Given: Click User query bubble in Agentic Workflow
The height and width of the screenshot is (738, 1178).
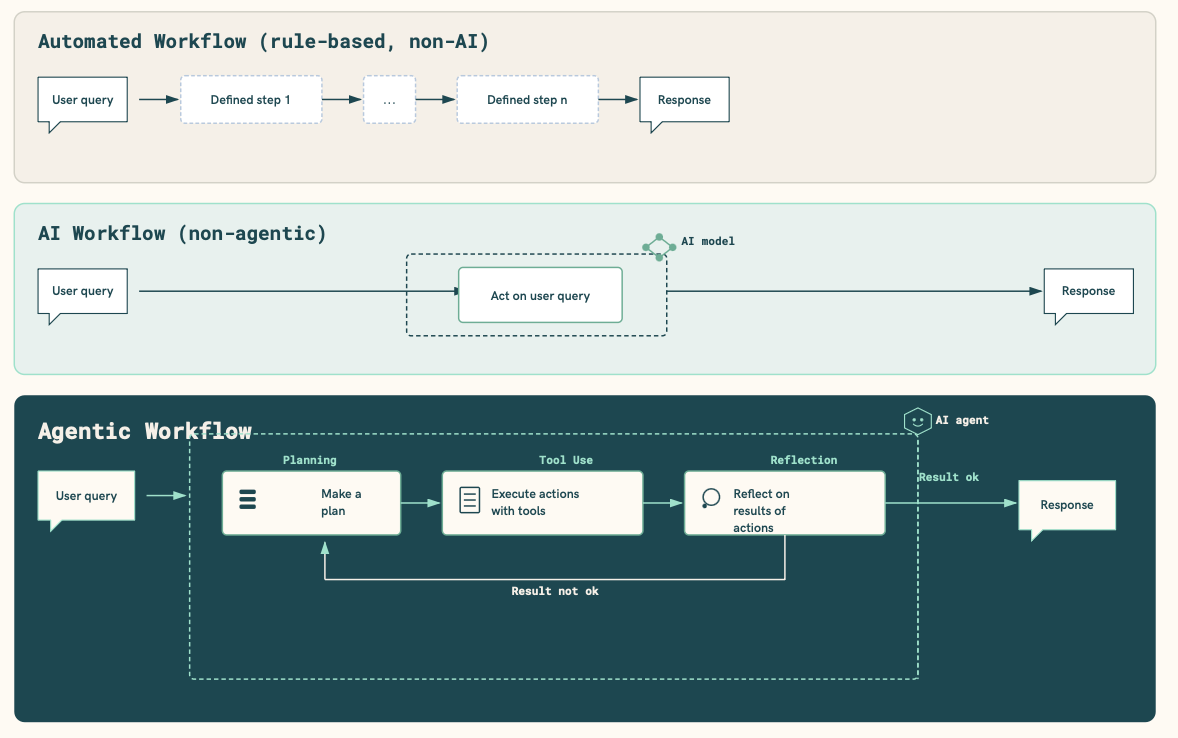Looking at the screenshot, I should [x=86, y=501].
